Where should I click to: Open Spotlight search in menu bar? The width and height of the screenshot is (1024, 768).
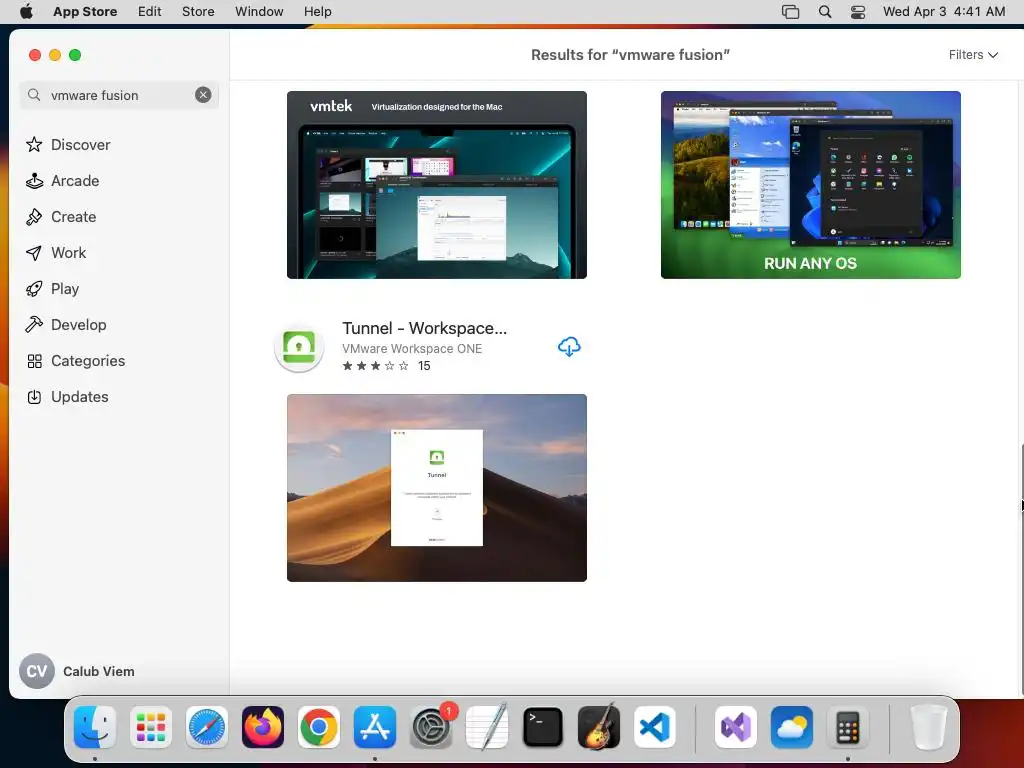(x=825, y=12)
